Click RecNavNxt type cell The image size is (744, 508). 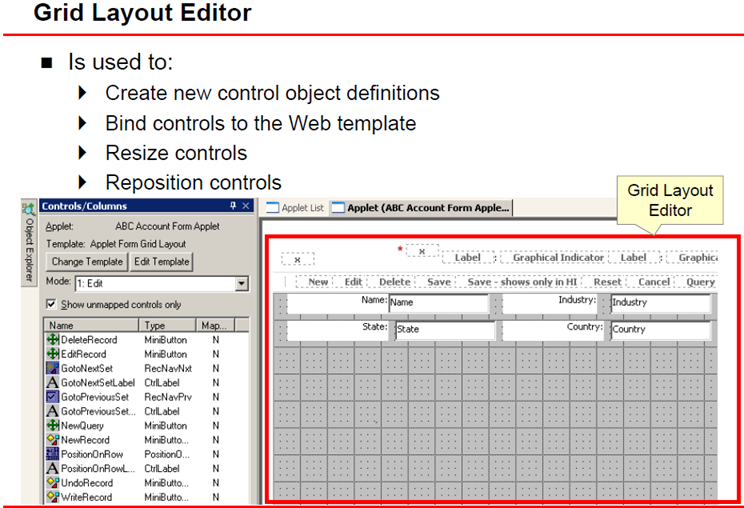[168, 368]
